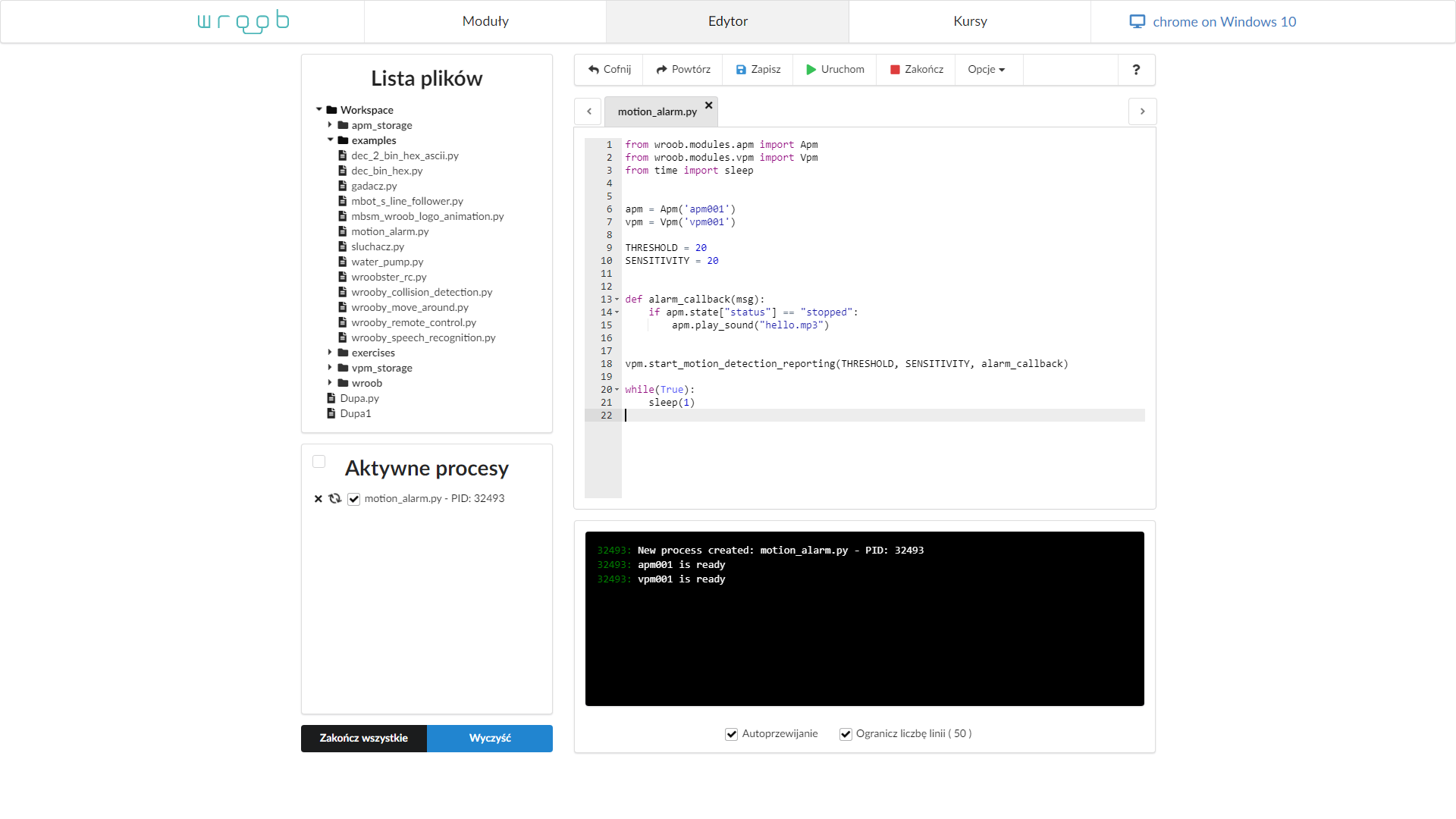The image size is (1456, 819).
Task: Toggle Ogranicz liczbę linii checkbox
Action: pos(846,734)
